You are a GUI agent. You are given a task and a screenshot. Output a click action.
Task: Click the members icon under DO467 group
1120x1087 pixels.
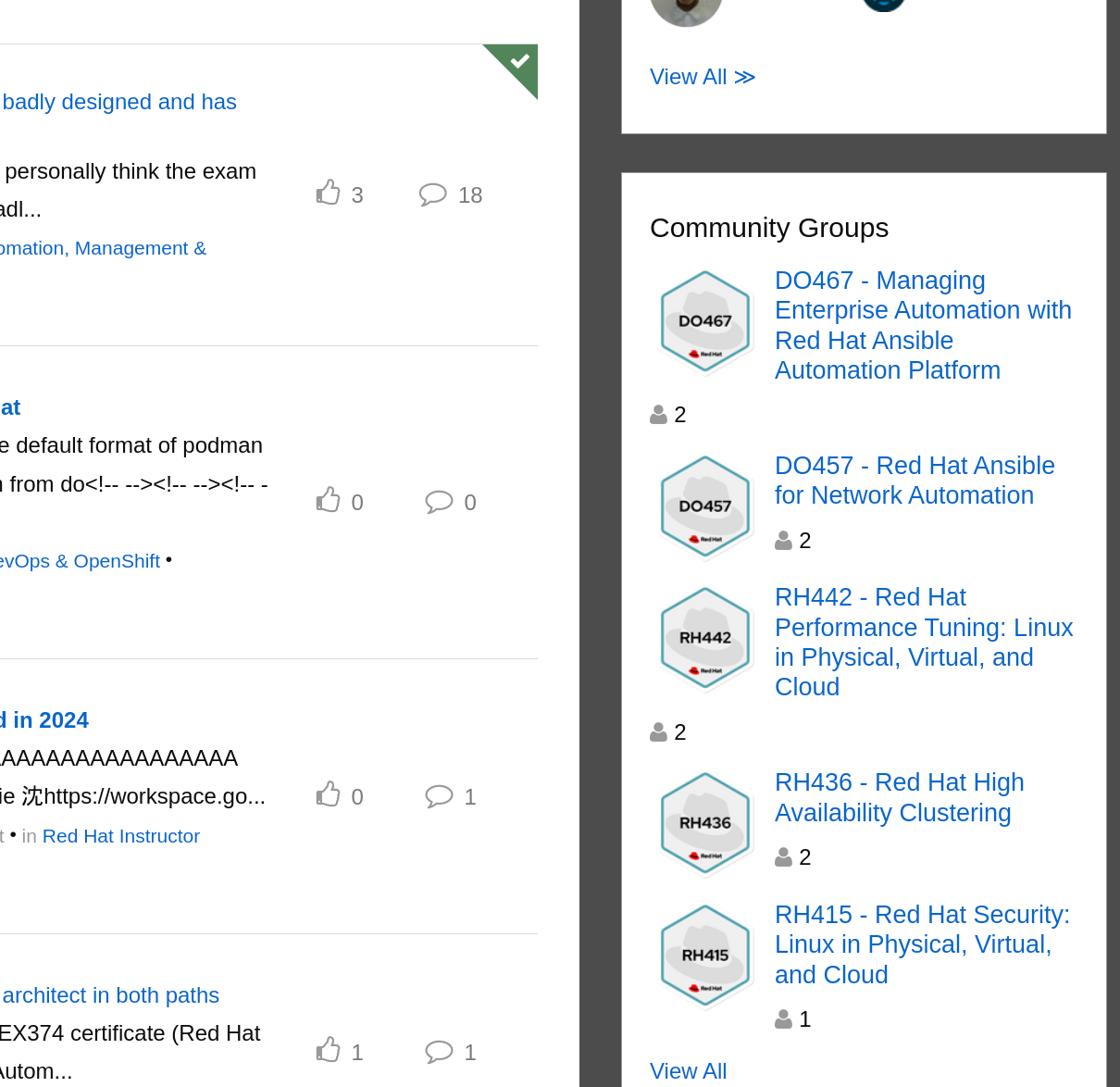tap(659, 413)
